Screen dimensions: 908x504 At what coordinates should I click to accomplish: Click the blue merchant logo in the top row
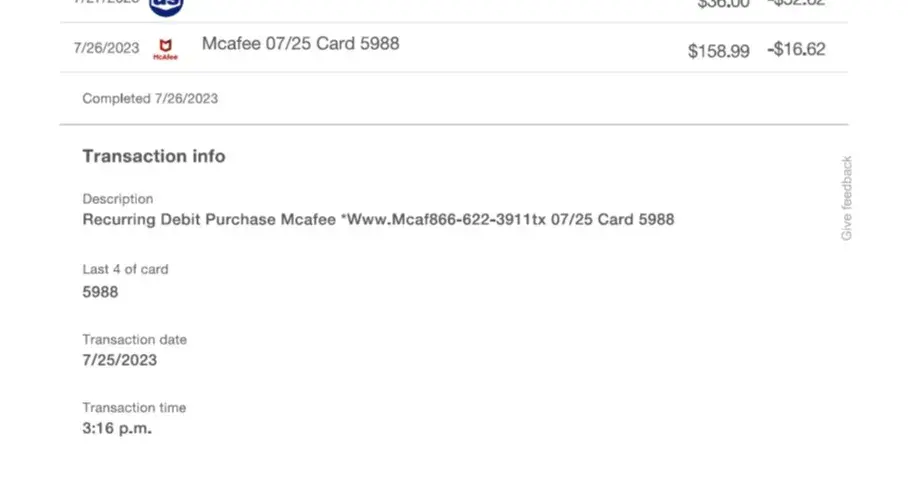click(x=166, y=5)
